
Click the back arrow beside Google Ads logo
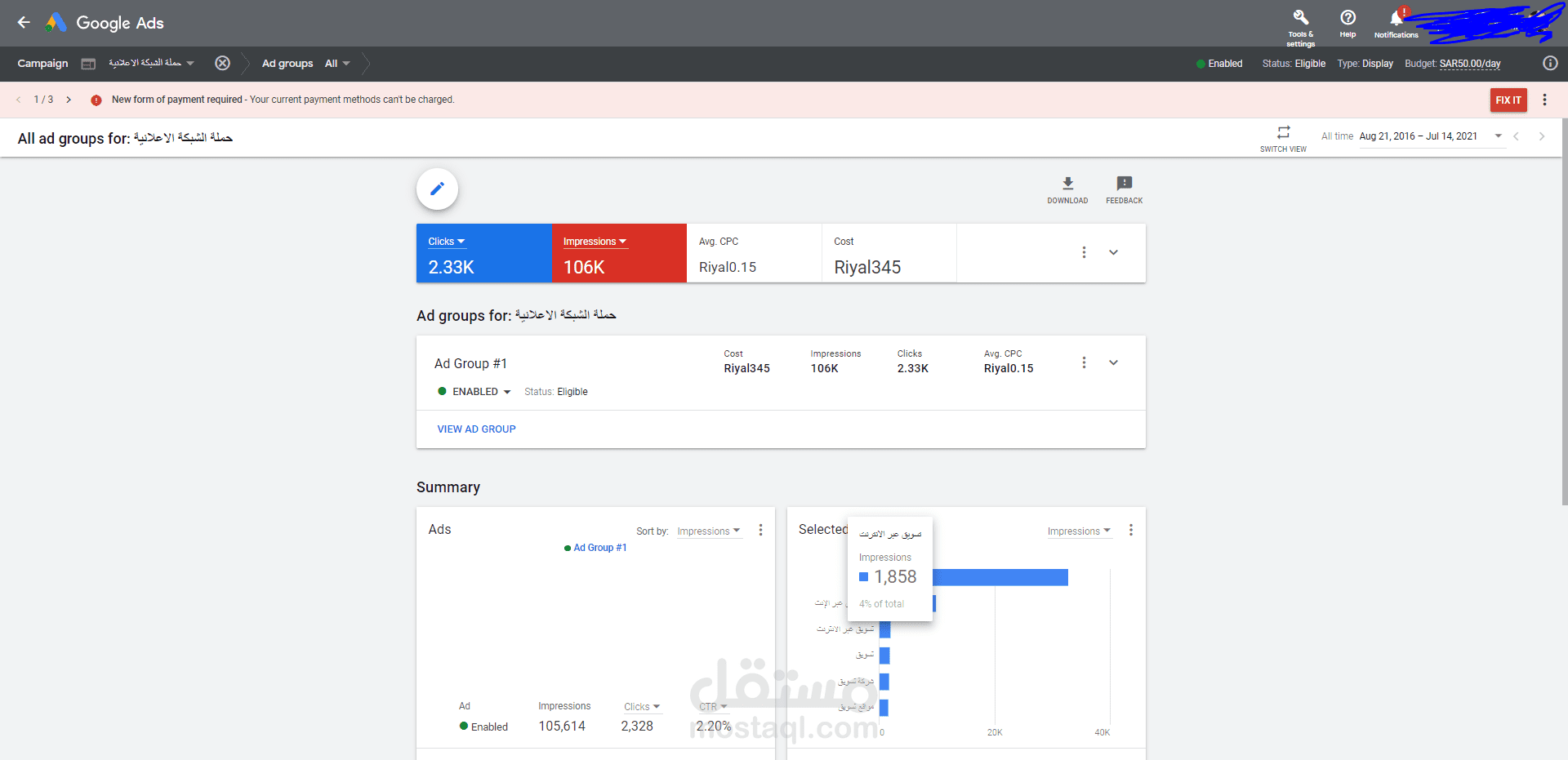24,23
